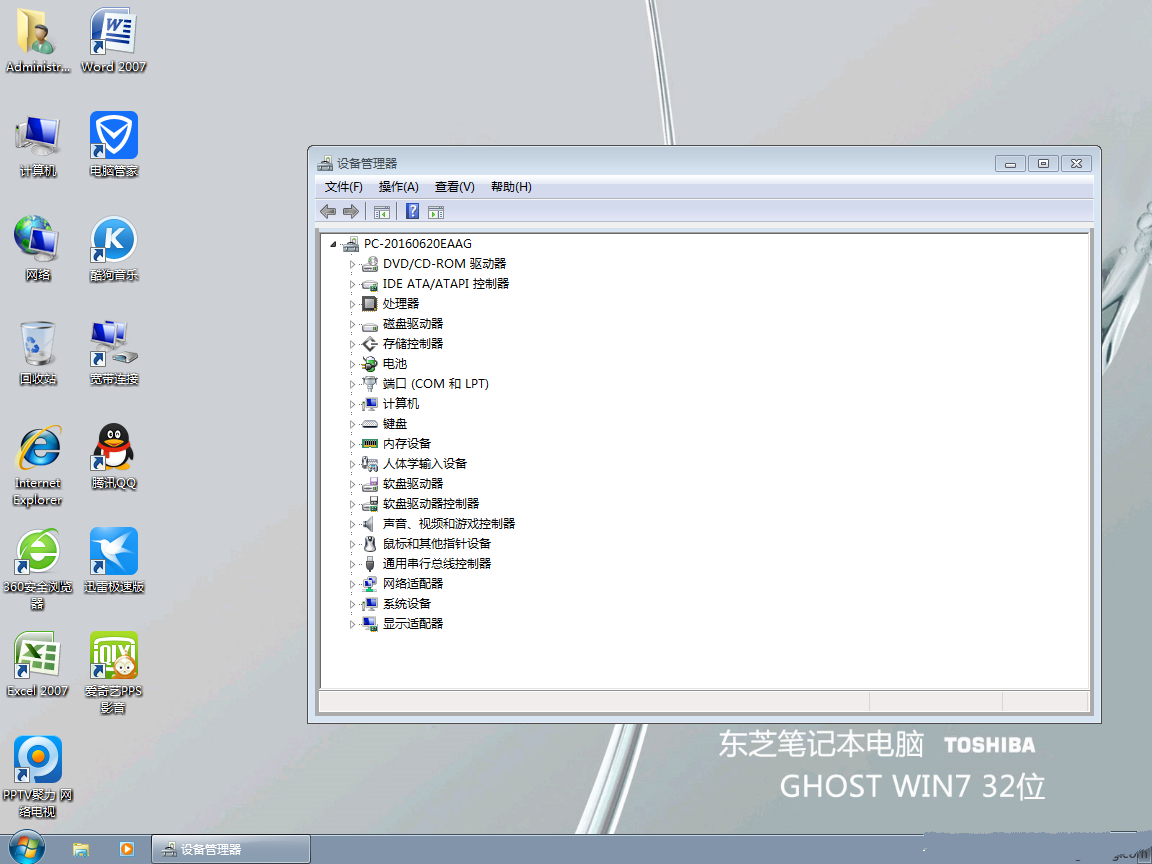
Task: Open media player pinned on the taskbar
Action: pos(127,849)
